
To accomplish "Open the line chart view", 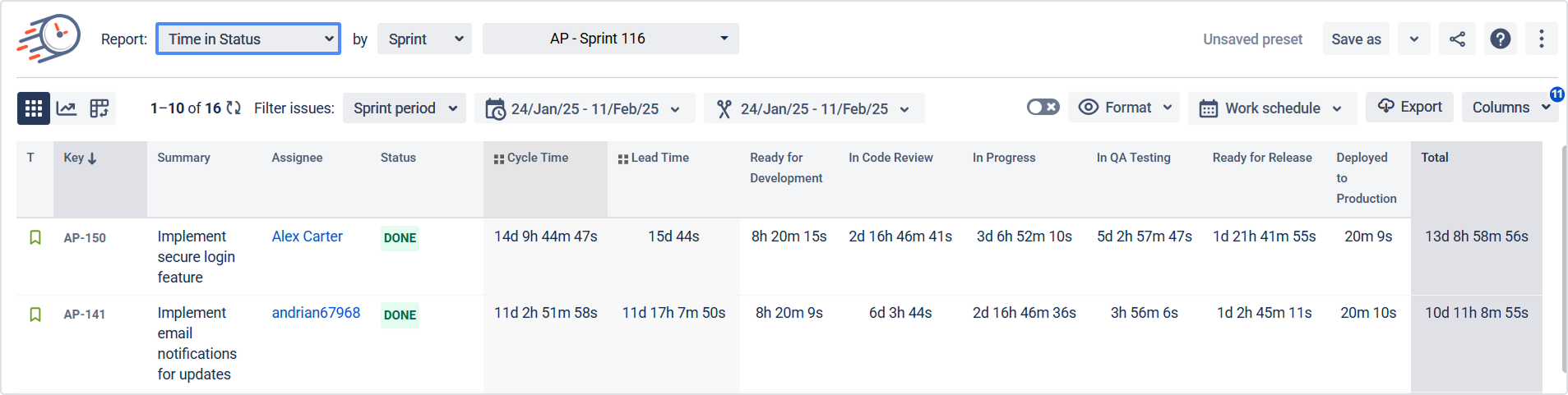I will coord(67,108).
